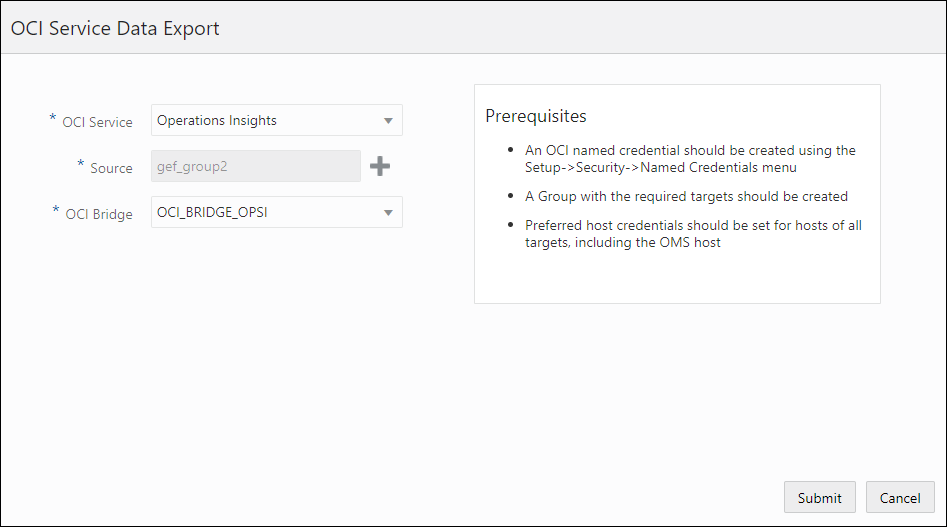Image resolution: width=948 pixels, height=528 pixels.
Task: Click the plus icon to add a source
Action: pos(380,167)
